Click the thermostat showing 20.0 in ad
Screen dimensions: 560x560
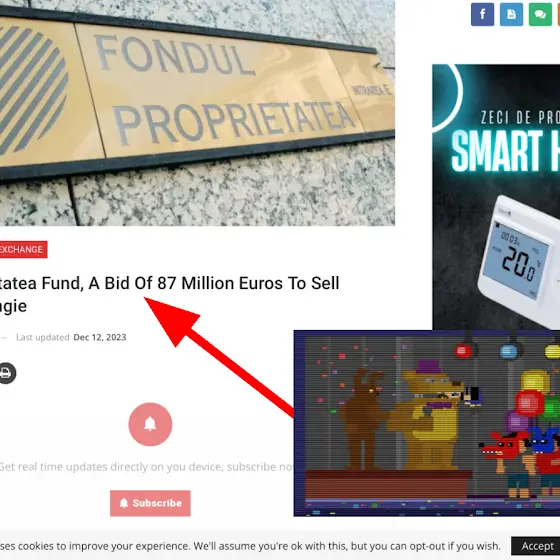520,262
